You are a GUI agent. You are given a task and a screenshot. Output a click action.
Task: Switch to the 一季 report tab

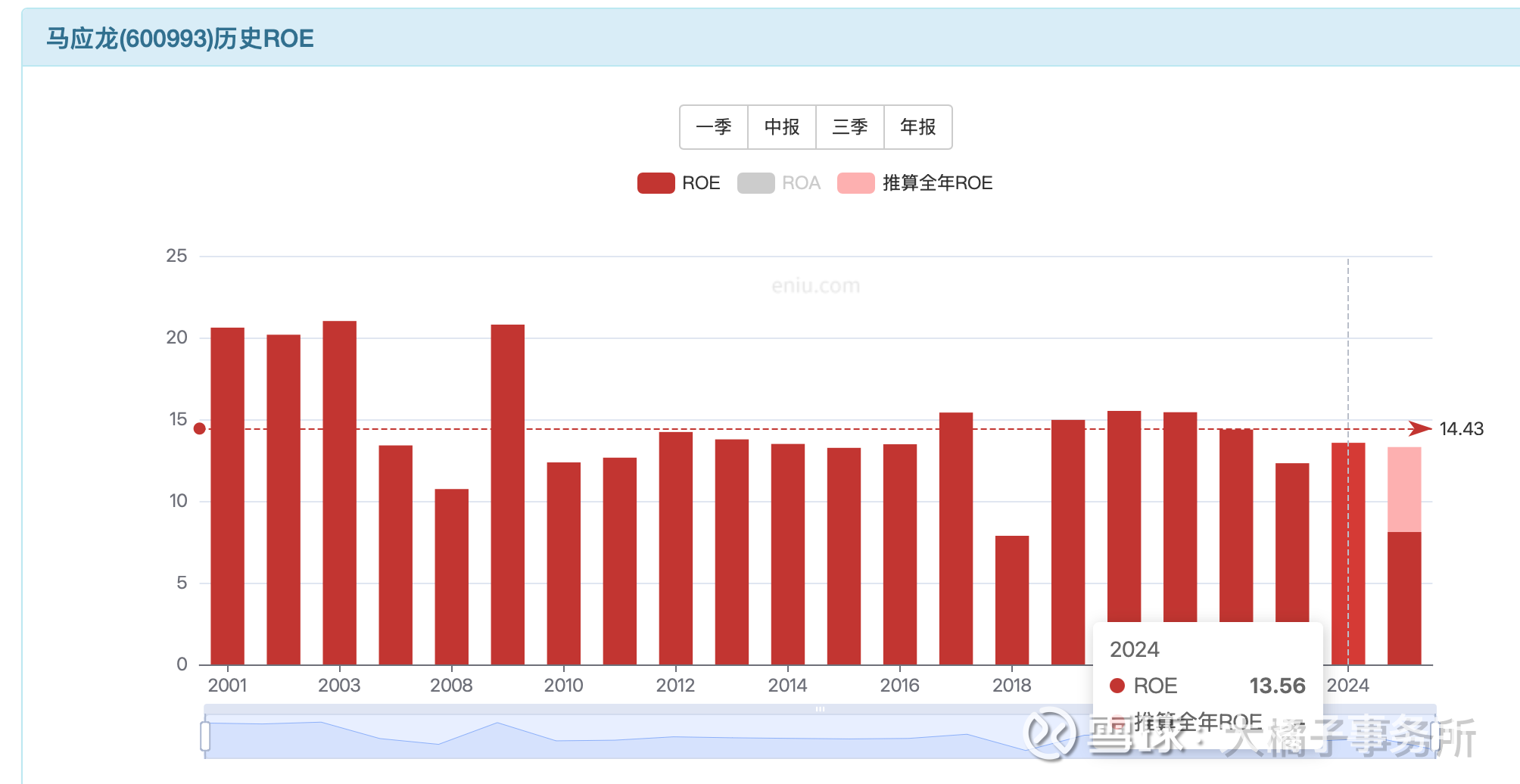(x=714, y=127)
